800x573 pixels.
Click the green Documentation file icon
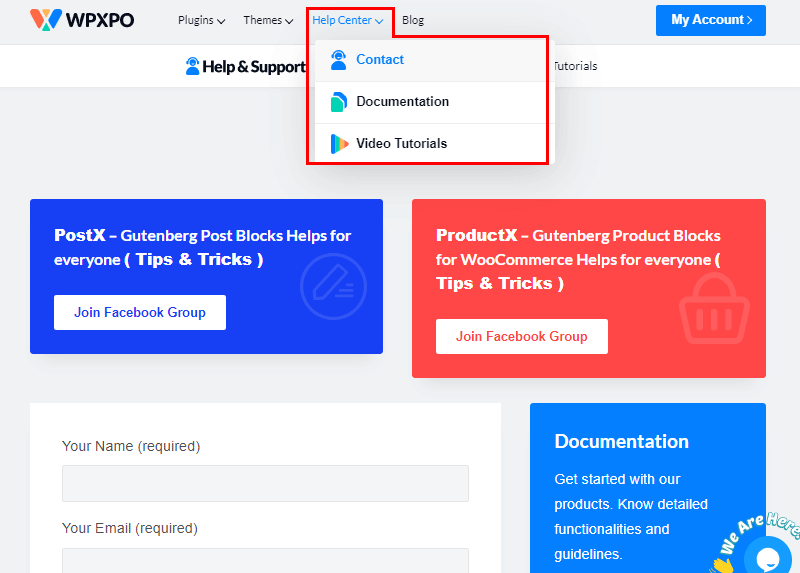(x=339, y=102)
